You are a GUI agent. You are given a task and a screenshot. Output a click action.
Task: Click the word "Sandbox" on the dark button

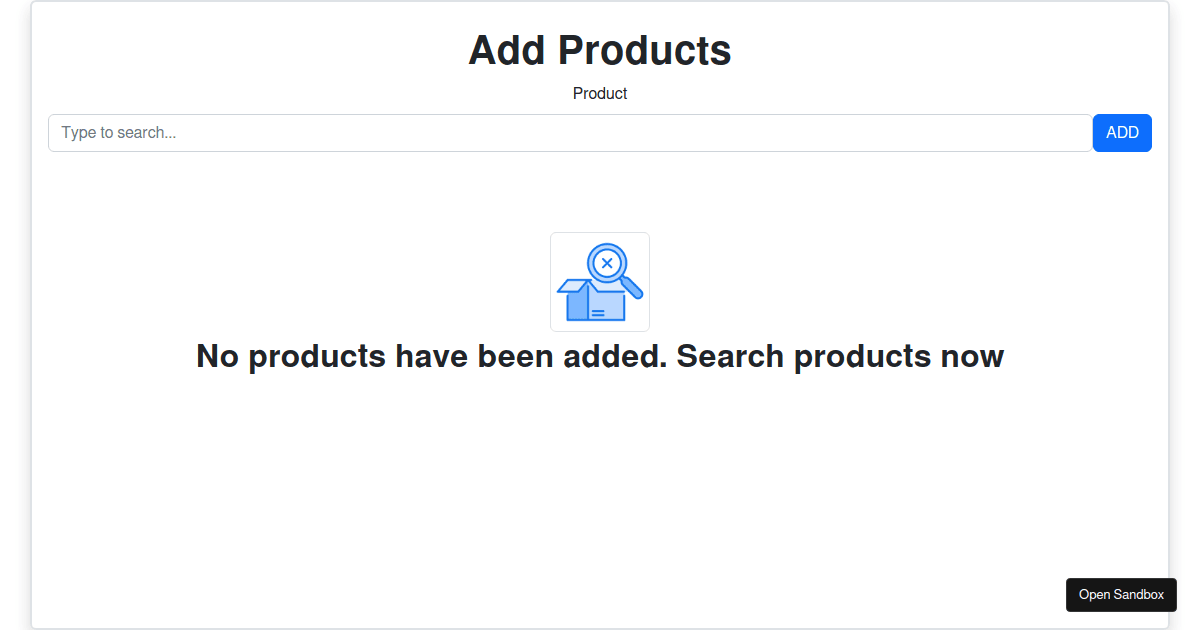coord(1140,595)
